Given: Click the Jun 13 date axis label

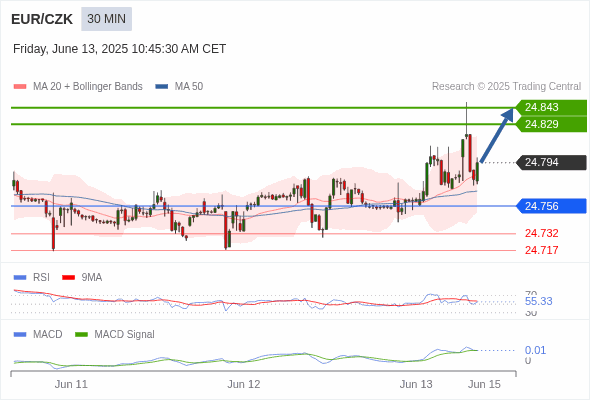Looking at the screenshot, I should point(416,384).
